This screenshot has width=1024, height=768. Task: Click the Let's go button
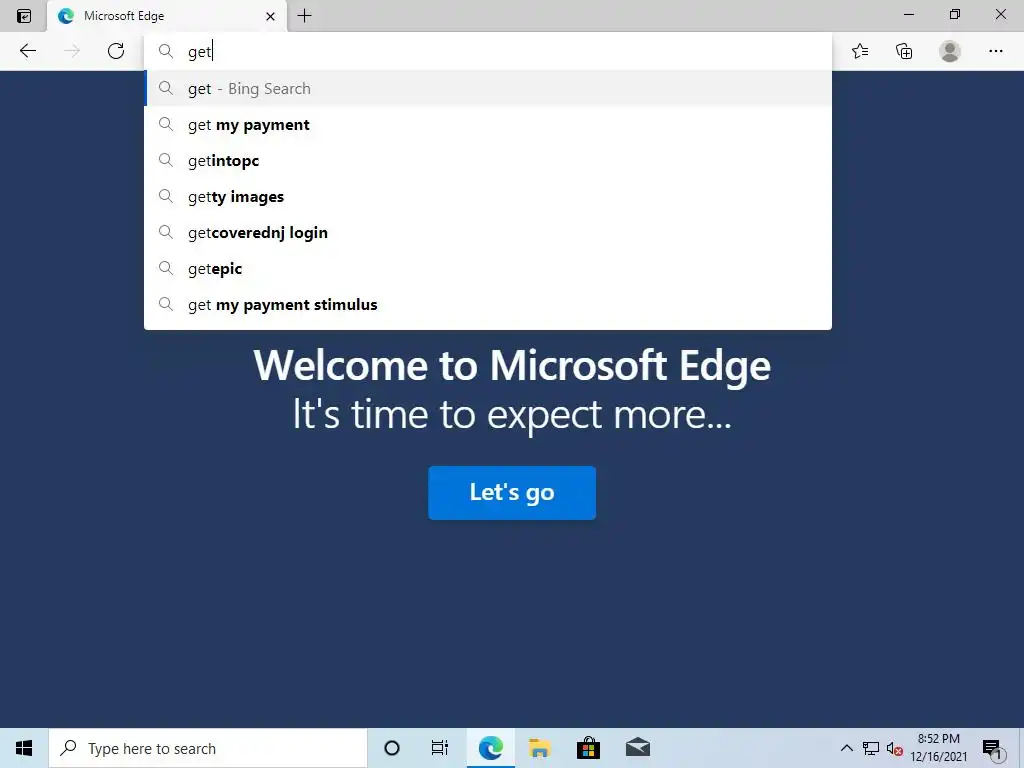pyautogui.click(x=512, y=492)
